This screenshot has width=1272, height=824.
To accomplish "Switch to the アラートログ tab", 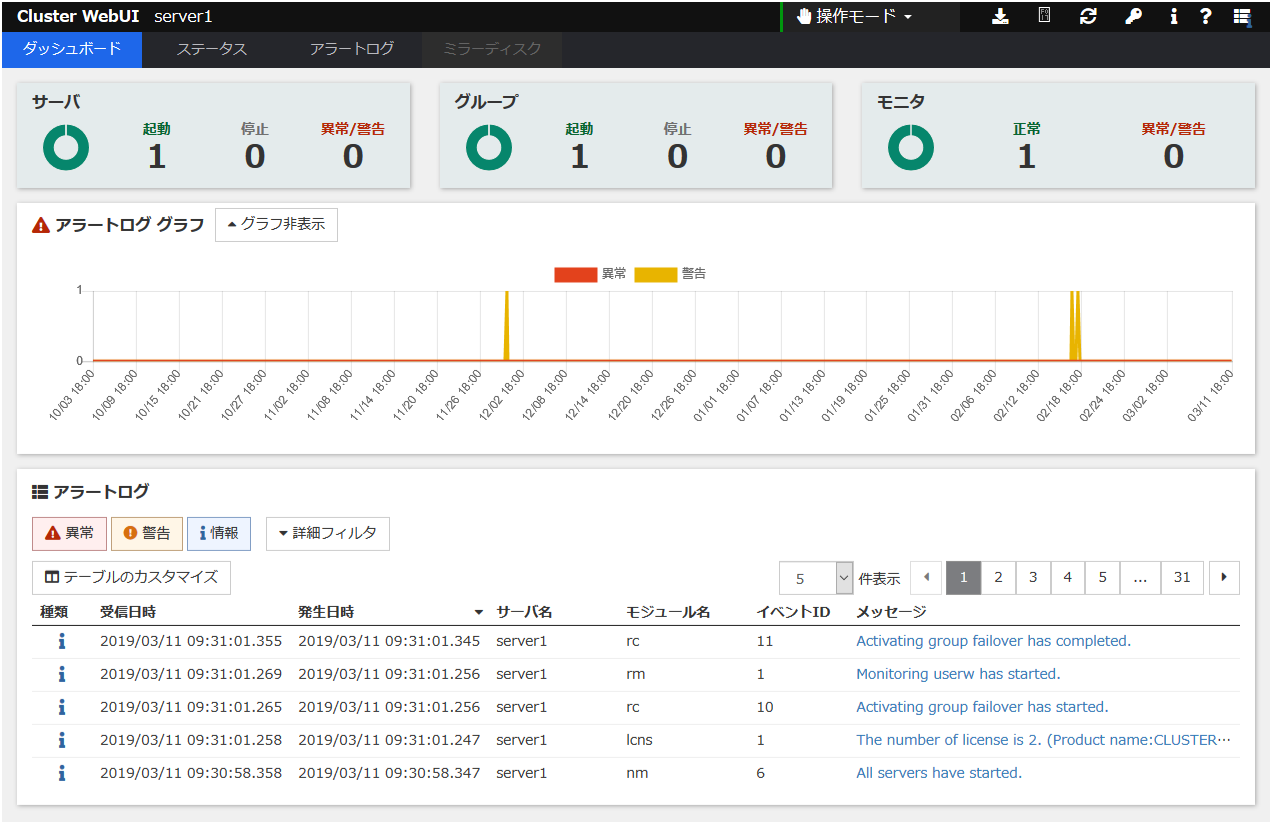I will (351, 50).
